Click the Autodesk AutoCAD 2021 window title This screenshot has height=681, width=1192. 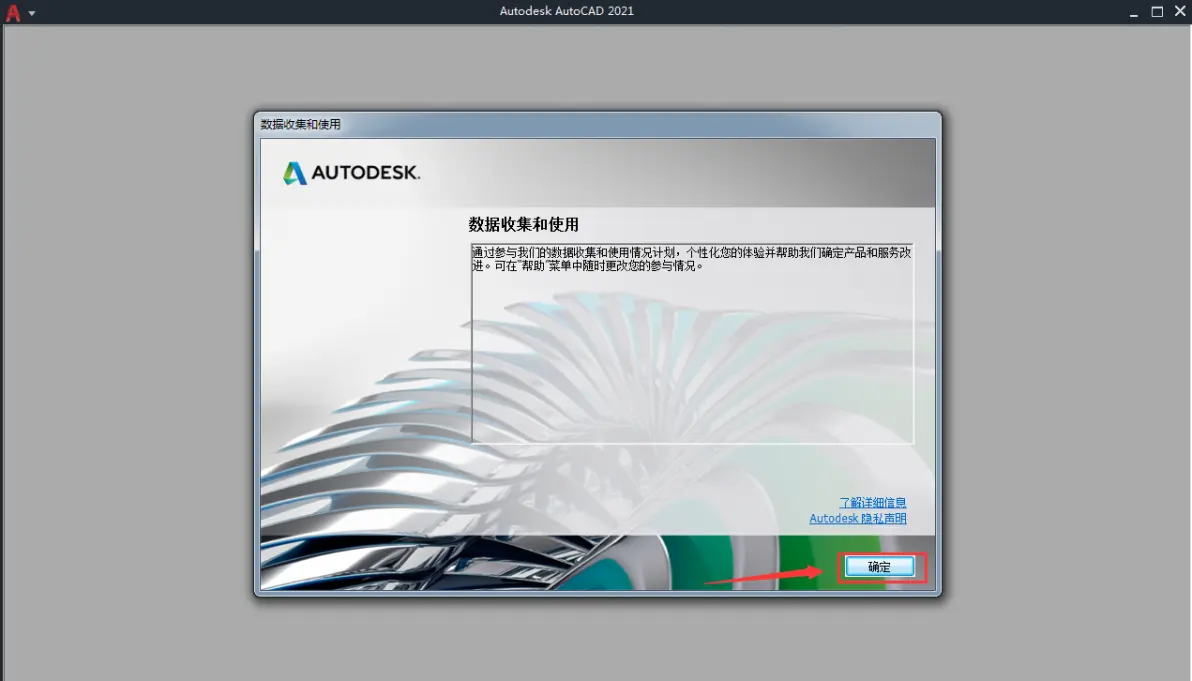[x=566, y=11]
